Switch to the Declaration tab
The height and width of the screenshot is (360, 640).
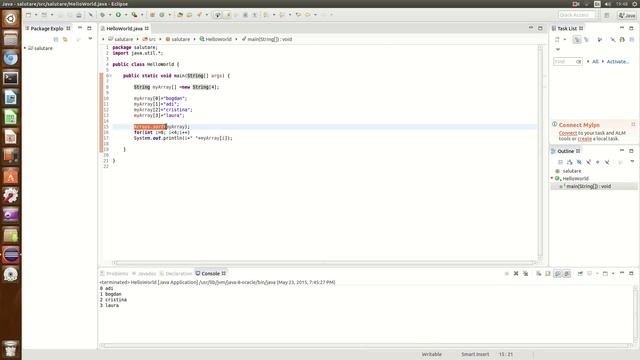pyautogui.click(x=176, y=273)
